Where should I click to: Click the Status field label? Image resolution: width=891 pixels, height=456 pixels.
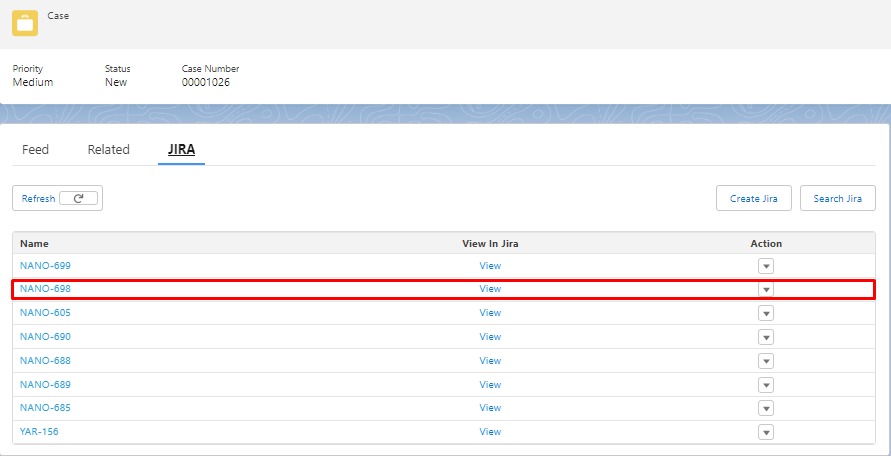118,69
